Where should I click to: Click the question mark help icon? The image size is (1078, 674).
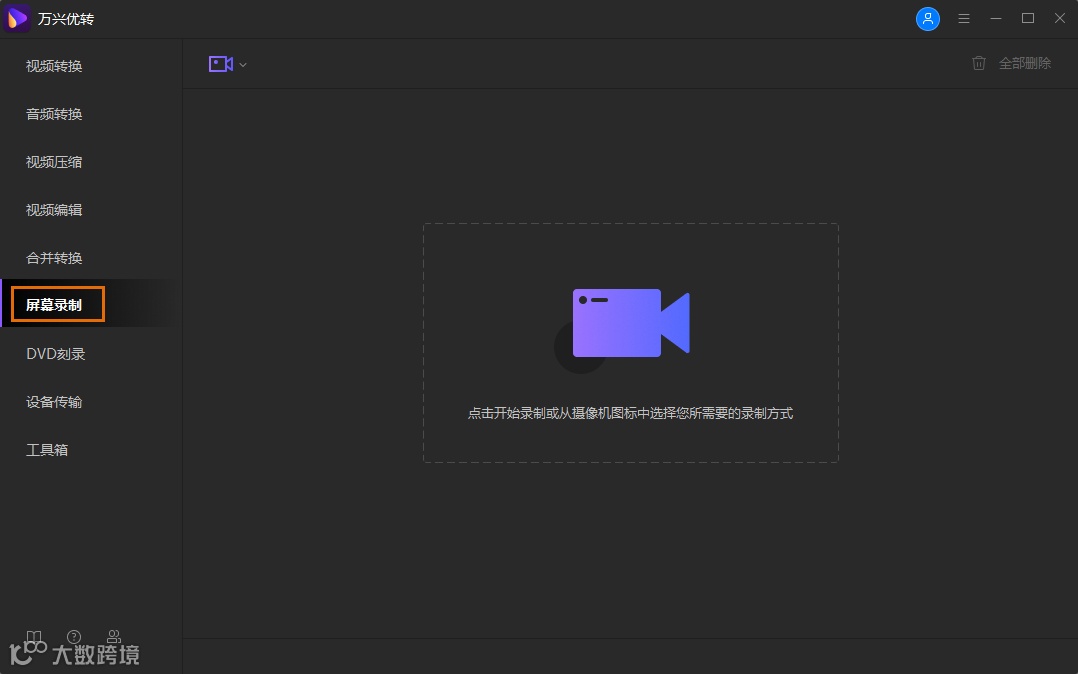(74, 637)
